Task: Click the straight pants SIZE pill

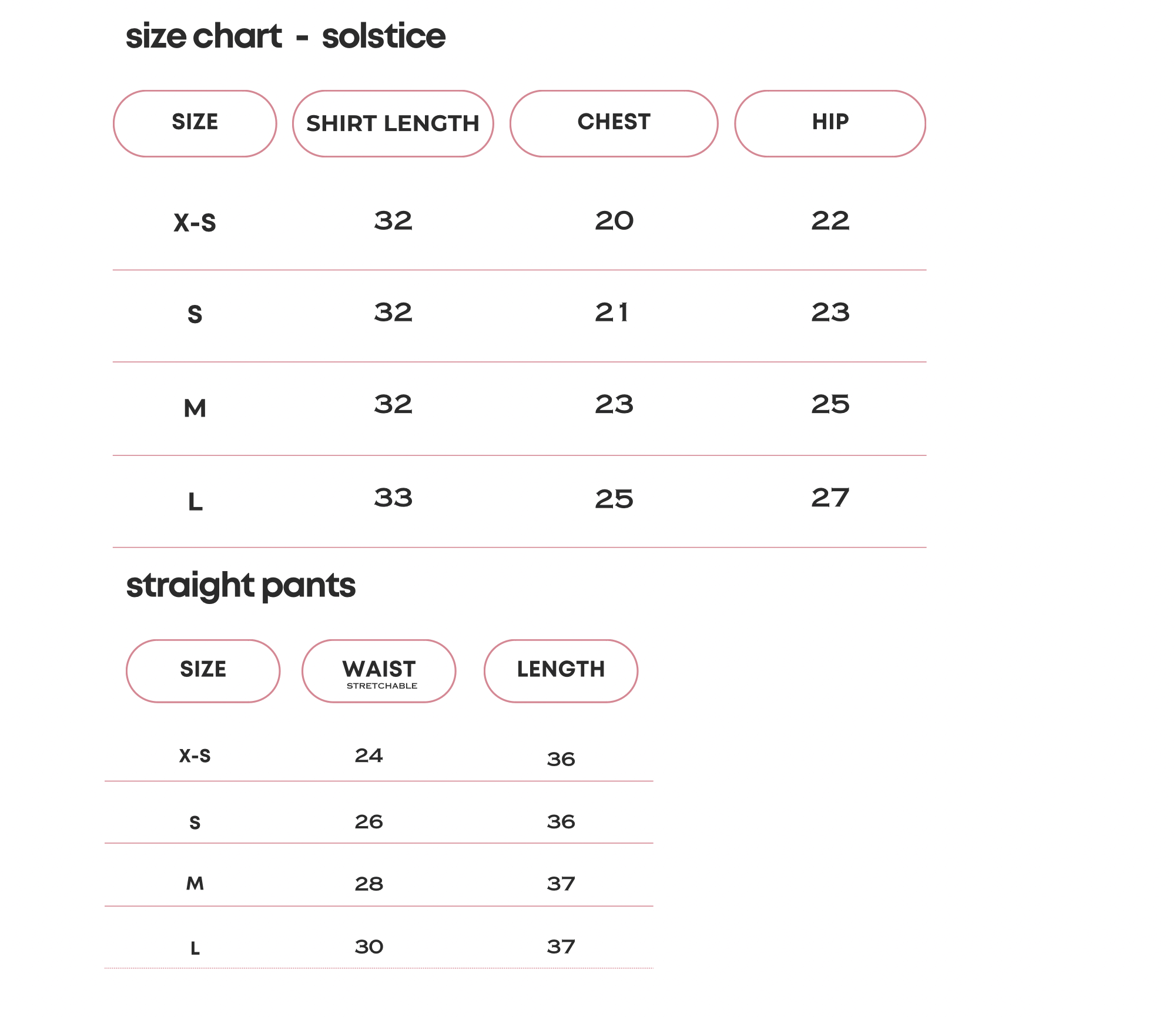Action: point(203,671)
